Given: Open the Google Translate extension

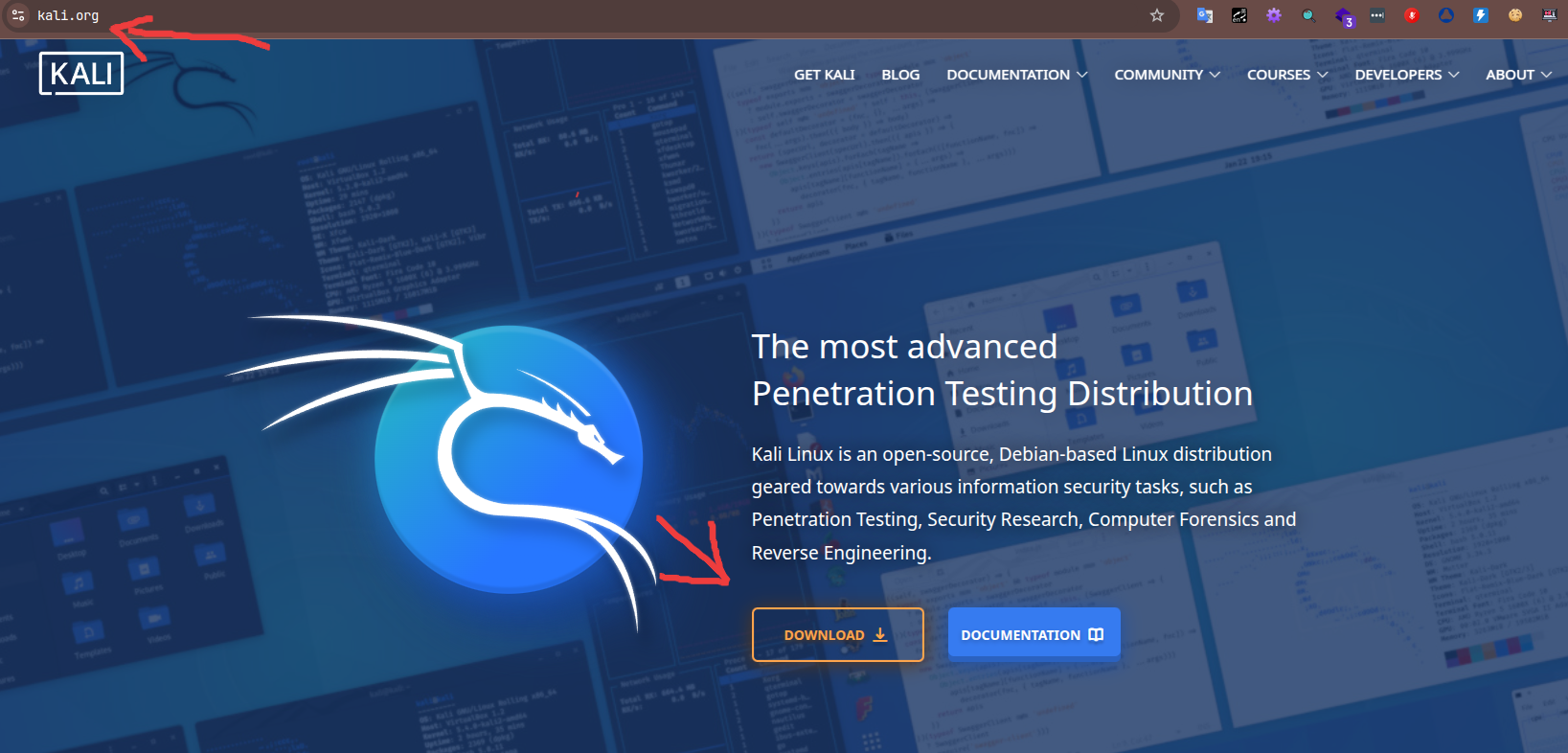Looking at the screenshot, I should coord(1205,15).
